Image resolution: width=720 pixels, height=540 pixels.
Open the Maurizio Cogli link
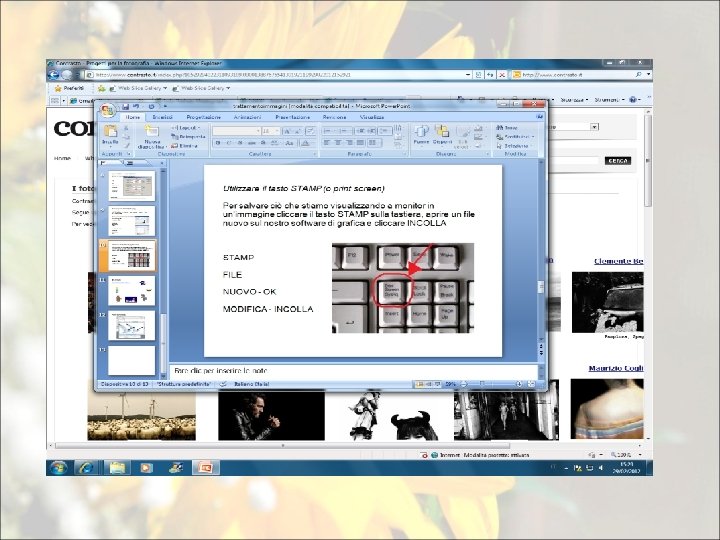616,368
